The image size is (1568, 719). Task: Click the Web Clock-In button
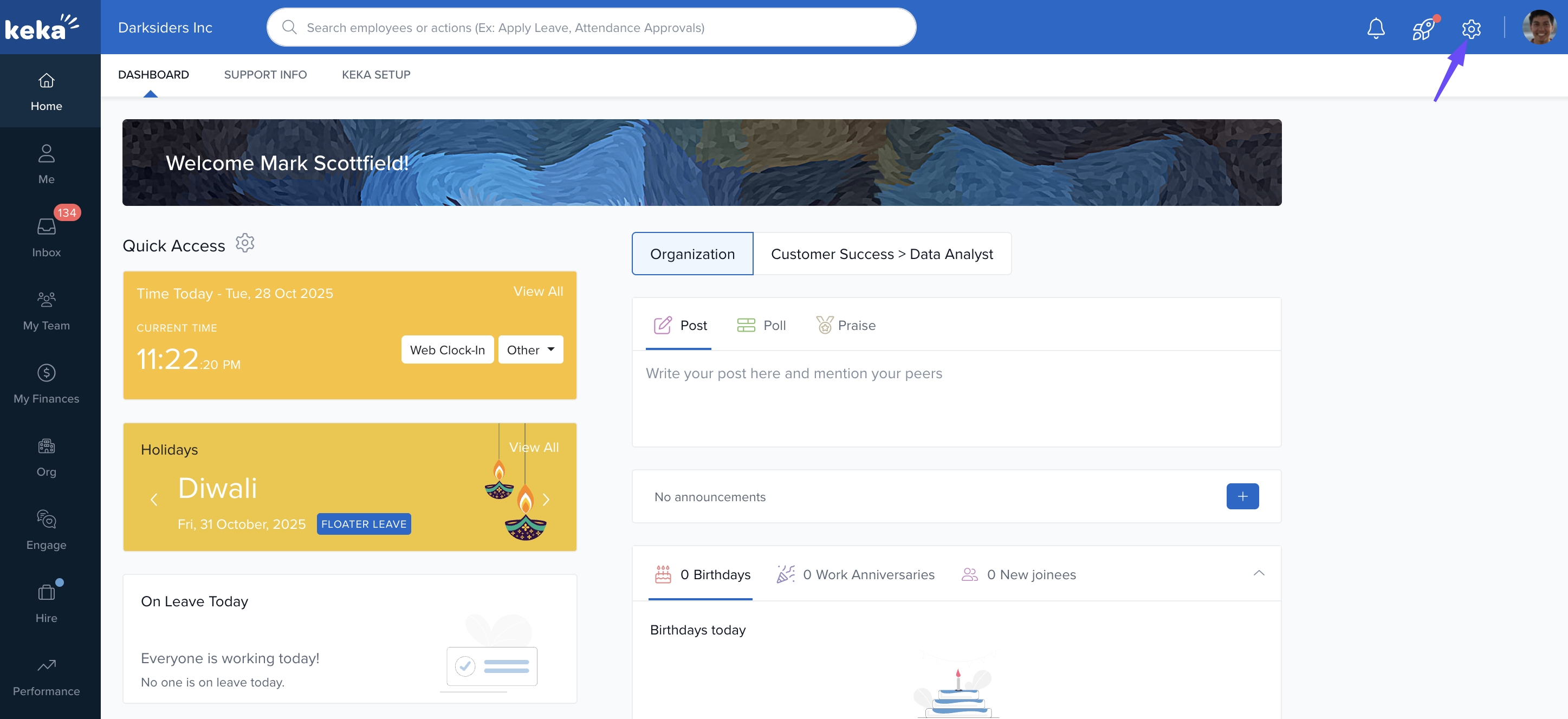pos(447,349)
